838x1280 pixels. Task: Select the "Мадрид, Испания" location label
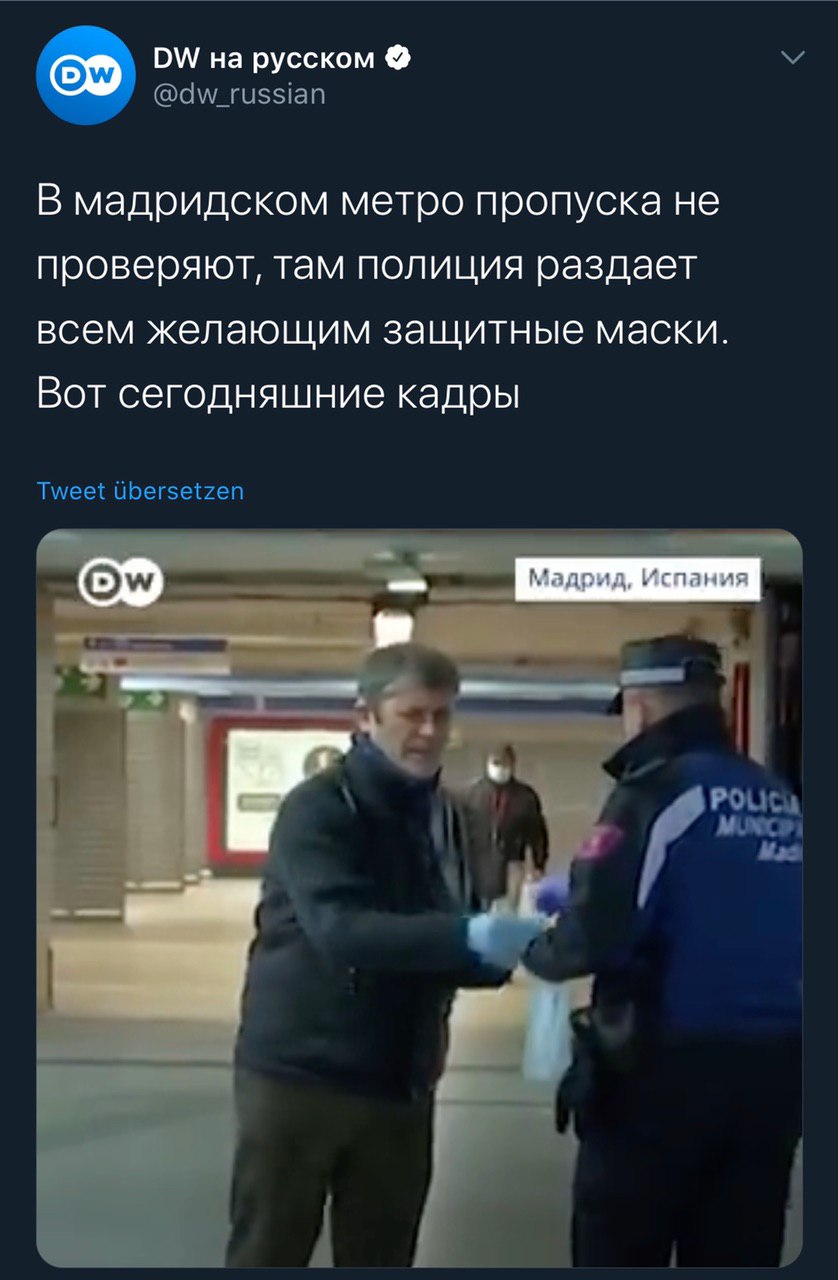[637, 579]
